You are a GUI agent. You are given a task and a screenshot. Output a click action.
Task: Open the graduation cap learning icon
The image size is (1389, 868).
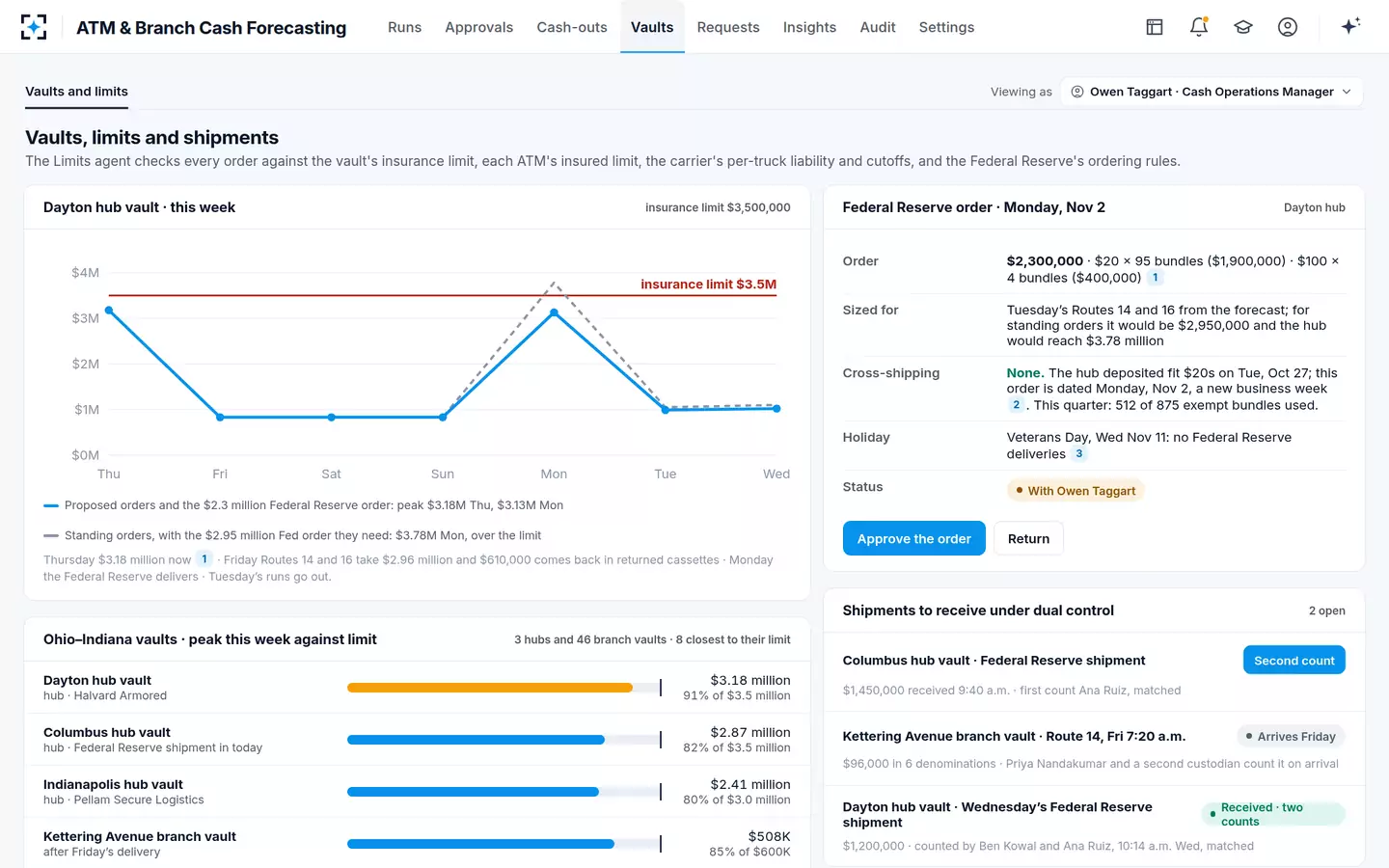[x=1243, y=27]
